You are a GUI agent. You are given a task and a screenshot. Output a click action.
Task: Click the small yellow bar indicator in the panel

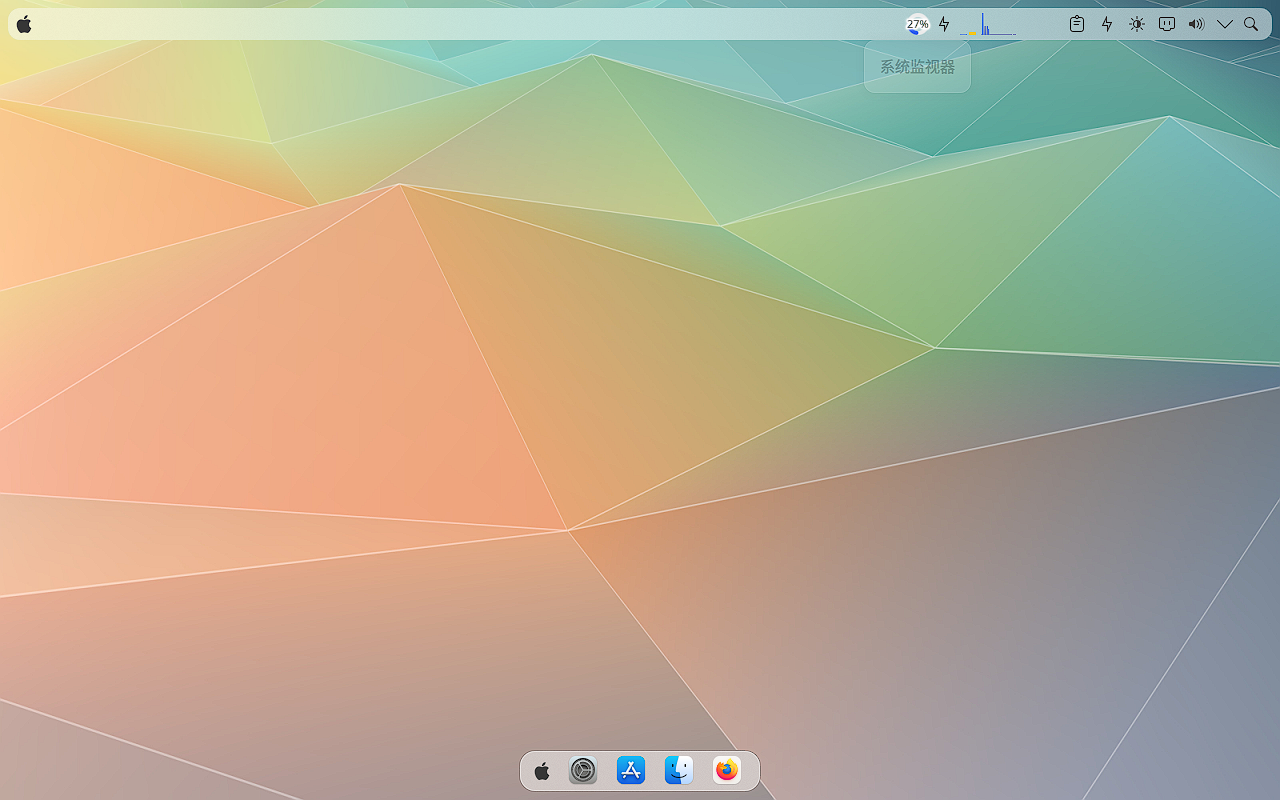point(972,33)
